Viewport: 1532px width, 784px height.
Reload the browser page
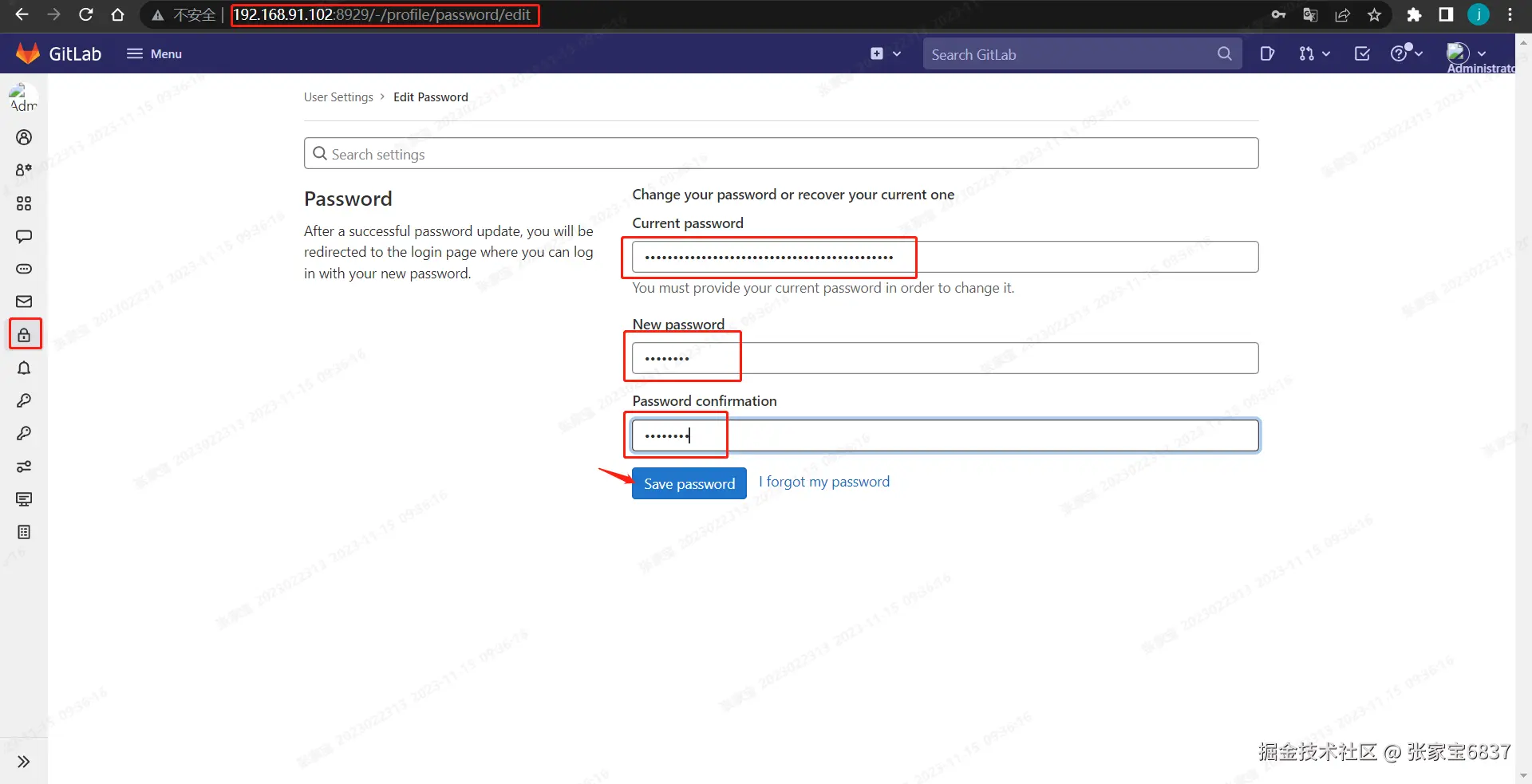pyautogui.click(x=85, y=14)
